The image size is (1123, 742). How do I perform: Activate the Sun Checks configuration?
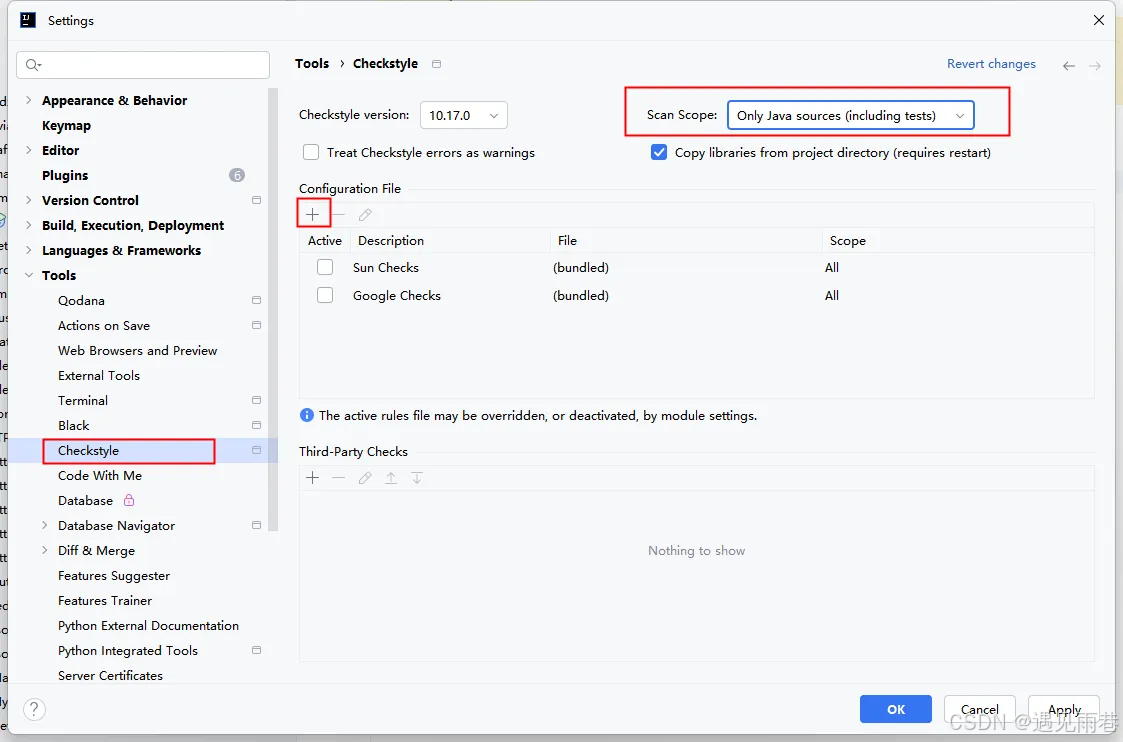324,267
